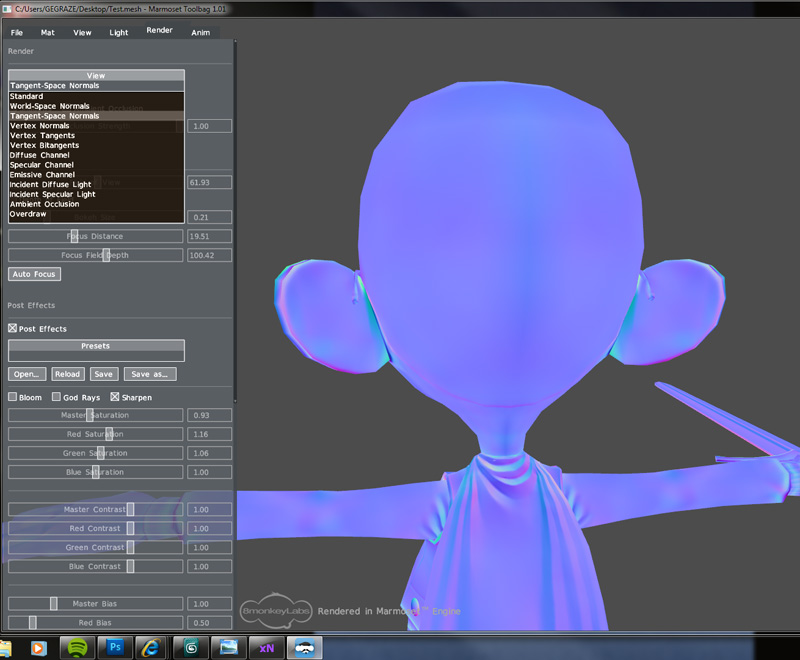Click the Open... preset button

click(27, 374)
